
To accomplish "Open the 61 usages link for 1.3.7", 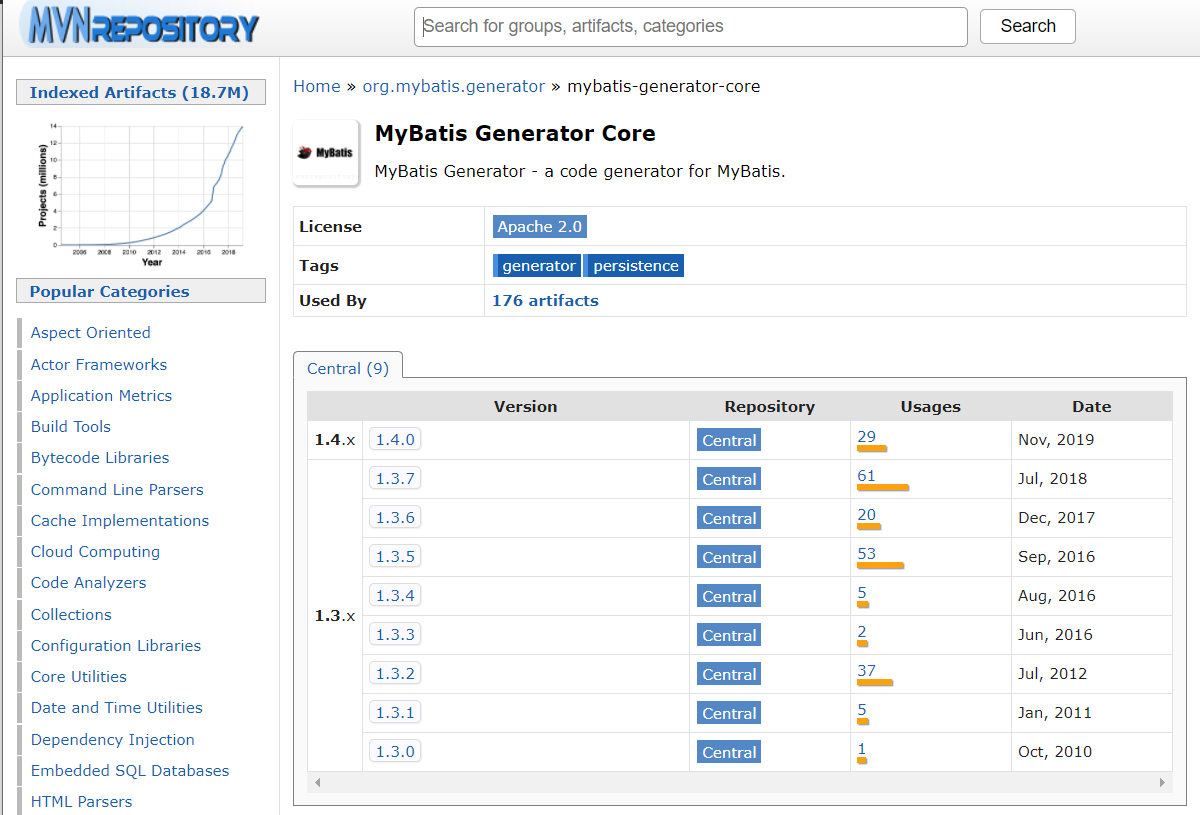I will coord(866,475).
